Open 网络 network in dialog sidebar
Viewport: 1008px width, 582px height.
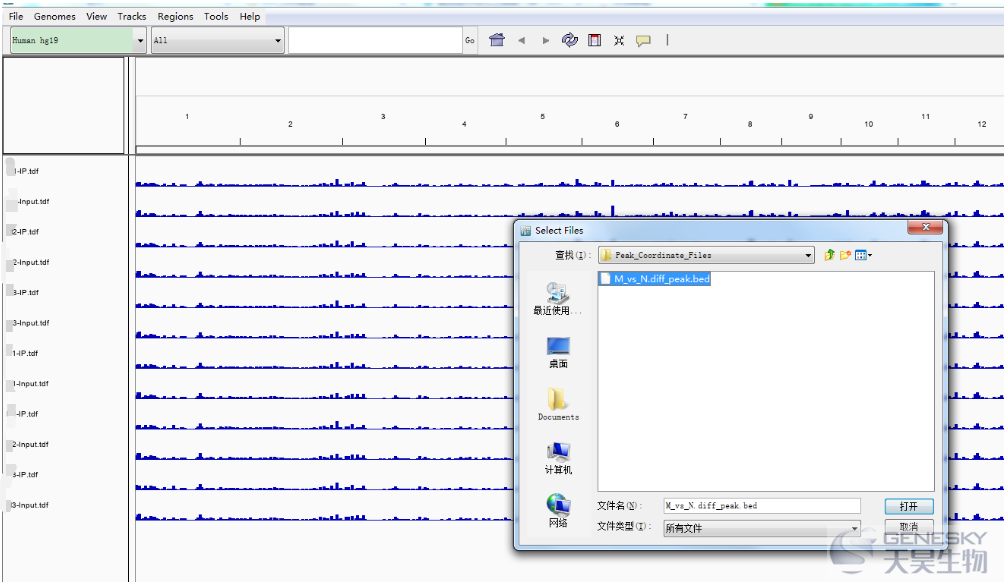click(558, 511)
